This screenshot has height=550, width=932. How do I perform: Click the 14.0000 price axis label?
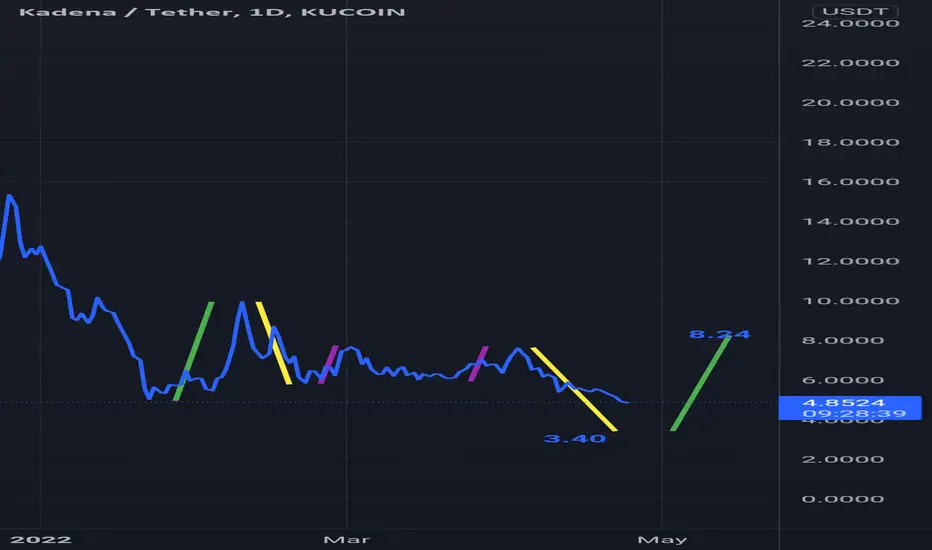click(x=851, y=221)
